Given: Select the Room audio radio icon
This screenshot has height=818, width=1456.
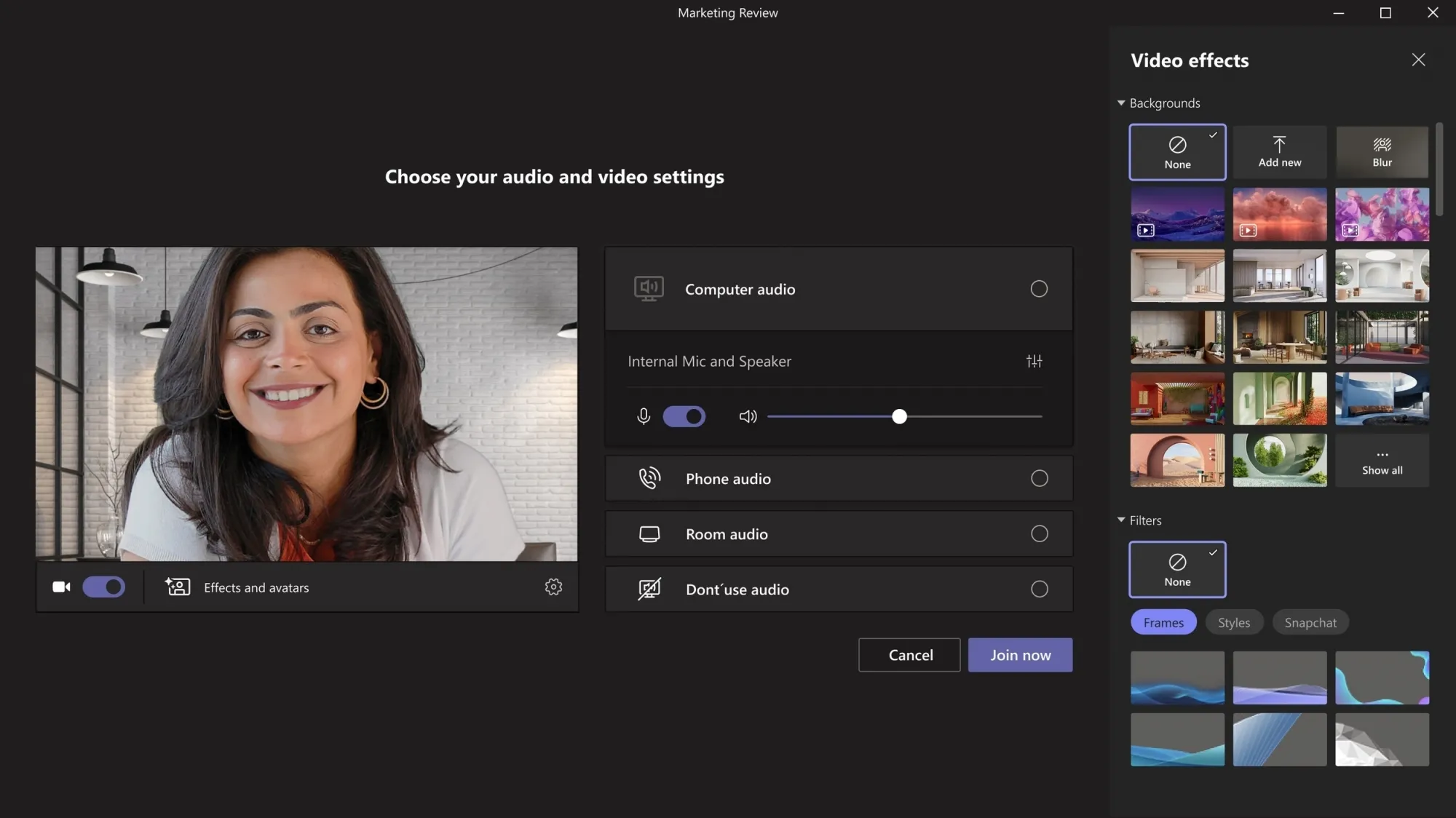Looking at the screenshot, I should [1040, 533].
